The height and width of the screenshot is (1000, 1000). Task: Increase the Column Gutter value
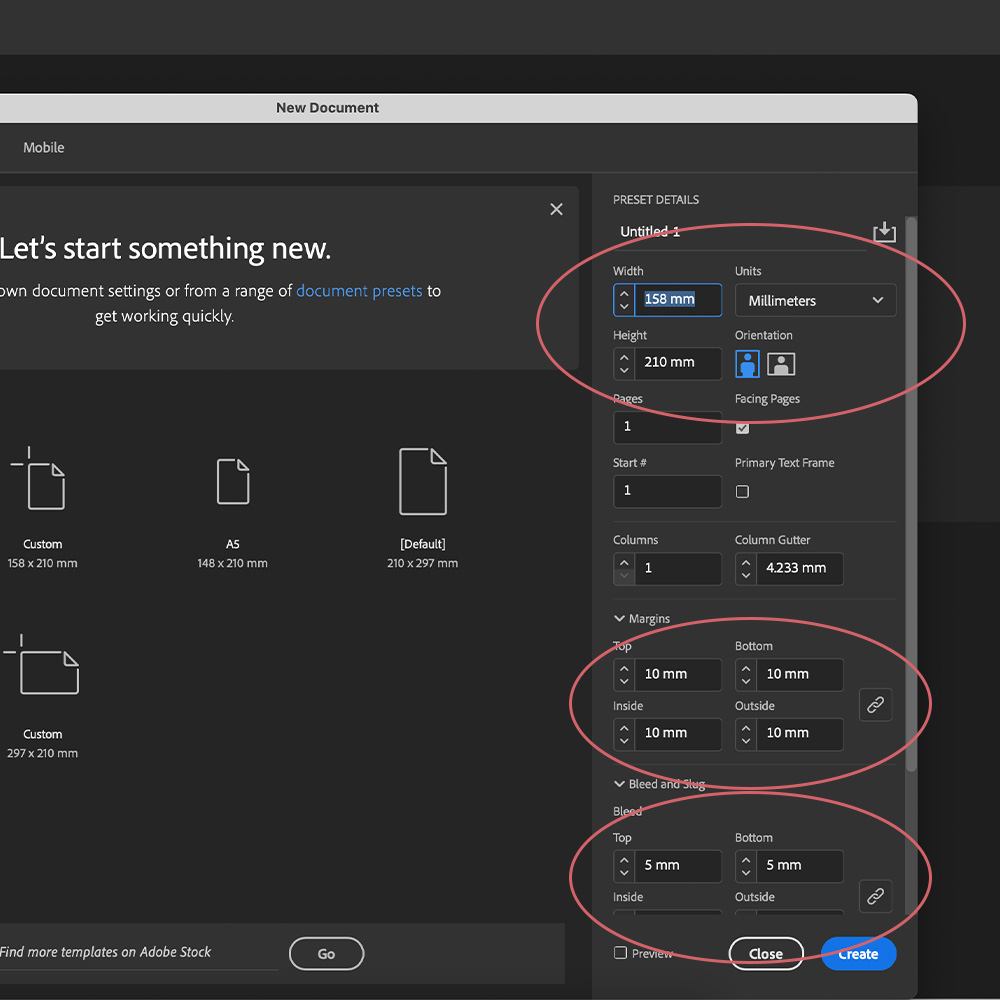tap(746, 562)
